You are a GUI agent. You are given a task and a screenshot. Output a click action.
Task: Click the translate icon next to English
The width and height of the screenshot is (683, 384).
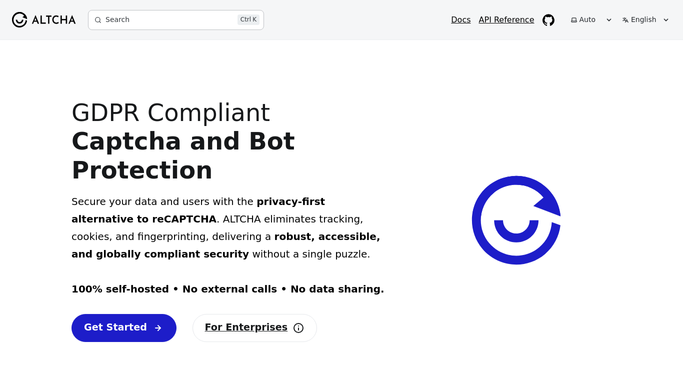(626, 20)
